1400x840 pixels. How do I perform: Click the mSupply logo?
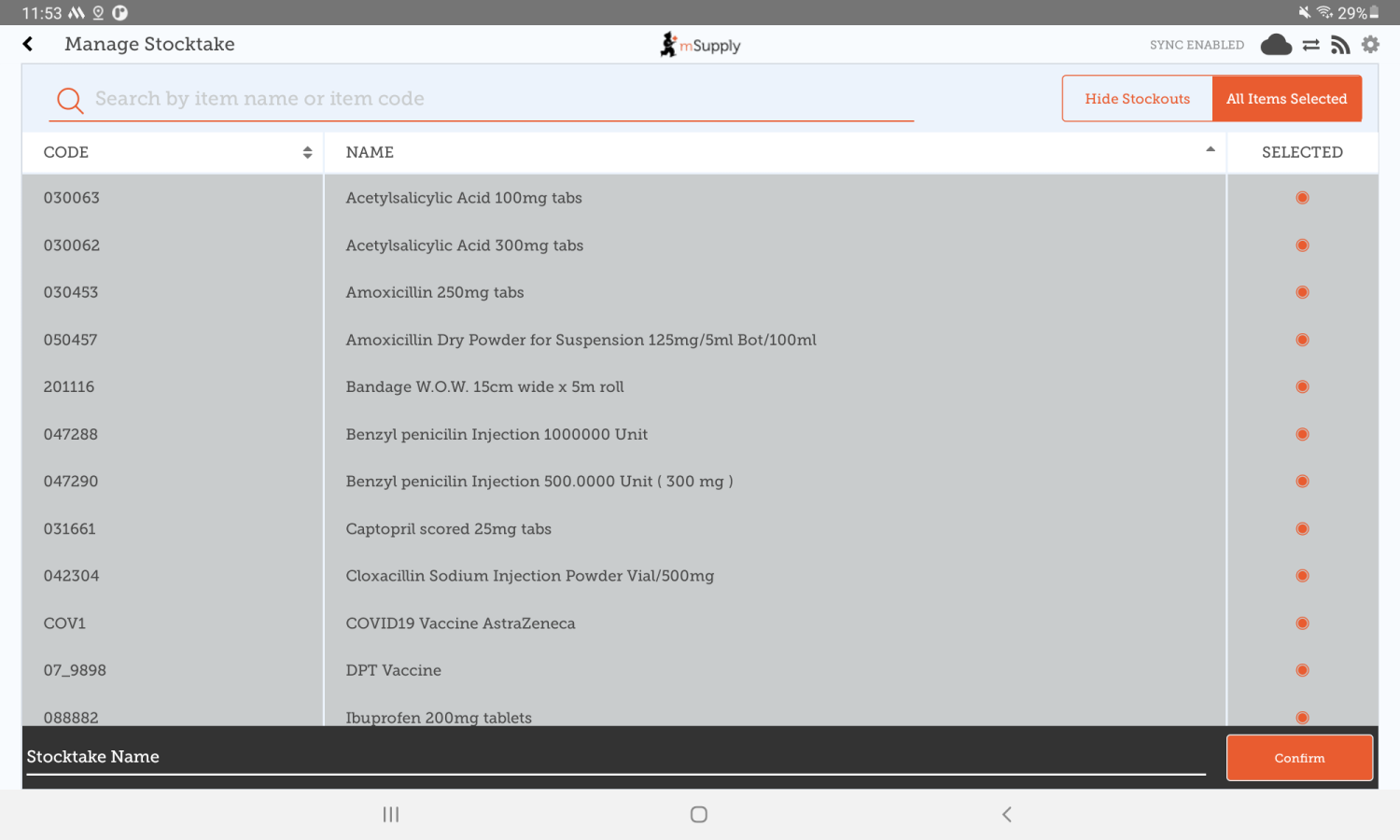pyautogui.click(x=700, y=45)
